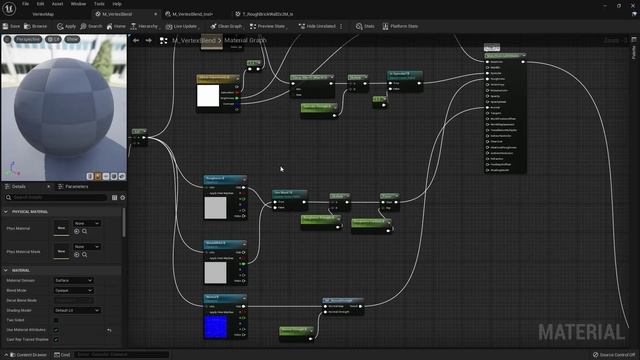Open the Material Domain dropdown
This screenshot has width=640, height=360.
tap(73, 280)
